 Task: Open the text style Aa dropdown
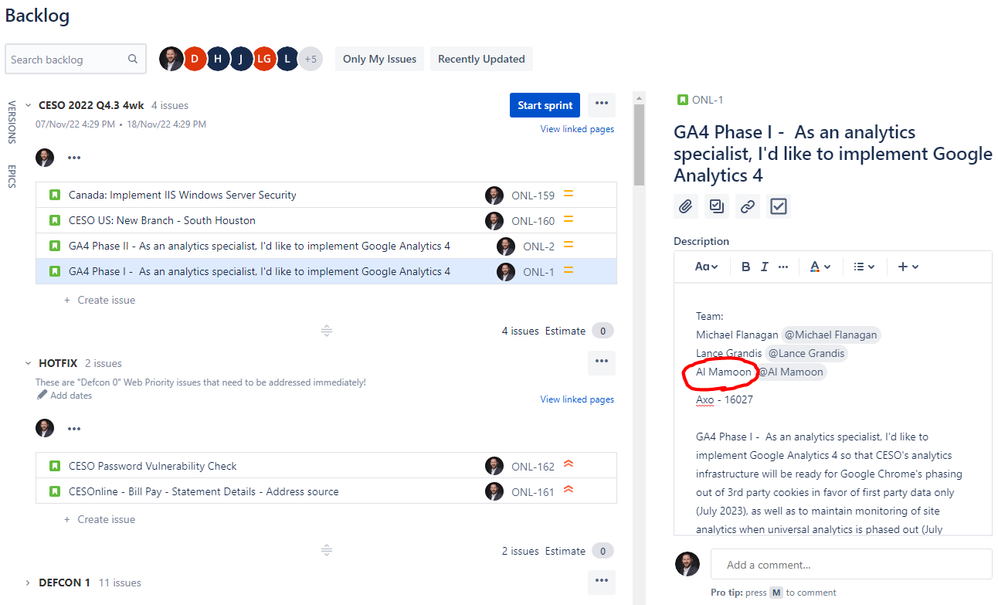click(706, 267)
